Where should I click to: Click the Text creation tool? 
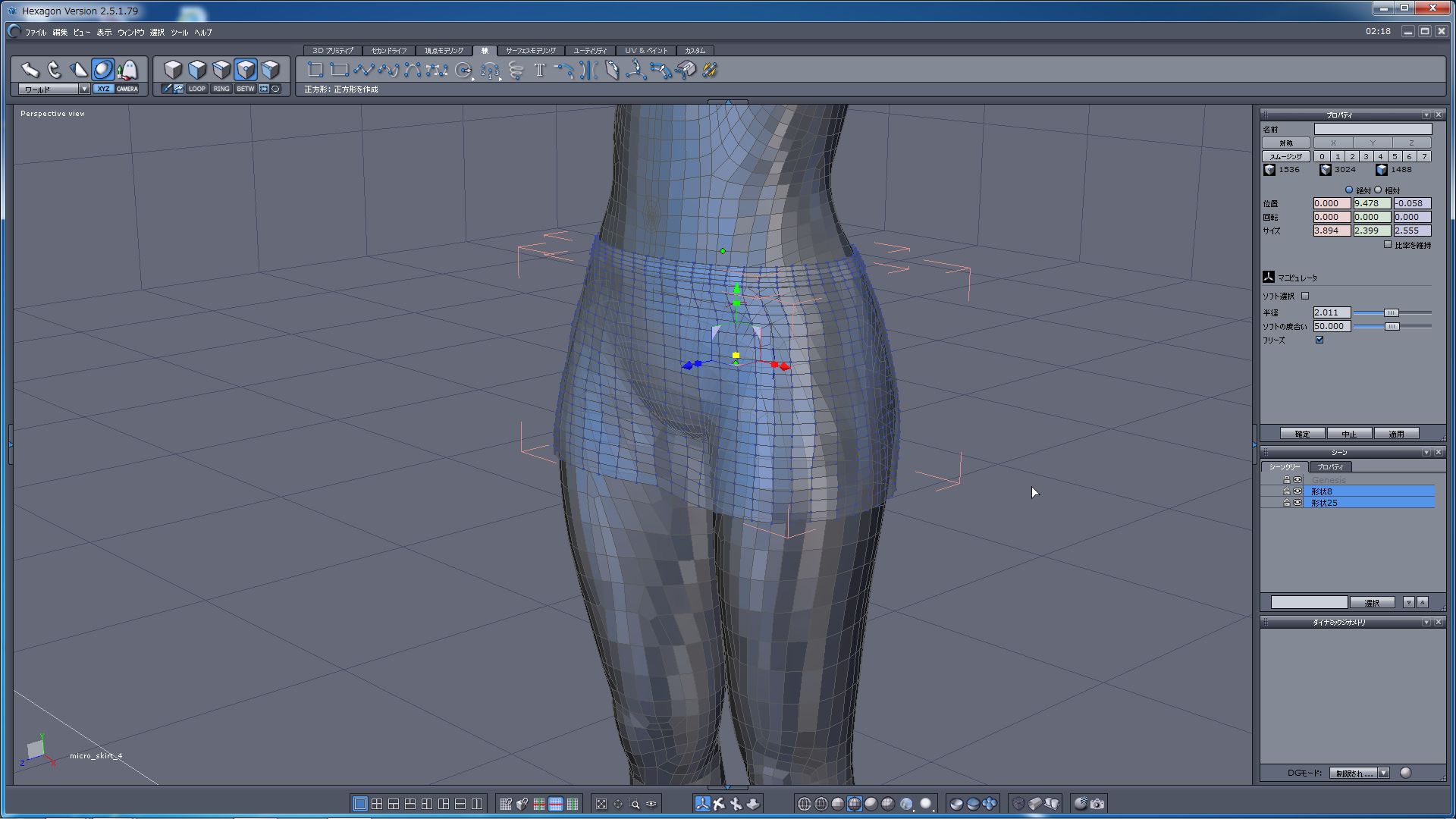(x=539, y=71)
